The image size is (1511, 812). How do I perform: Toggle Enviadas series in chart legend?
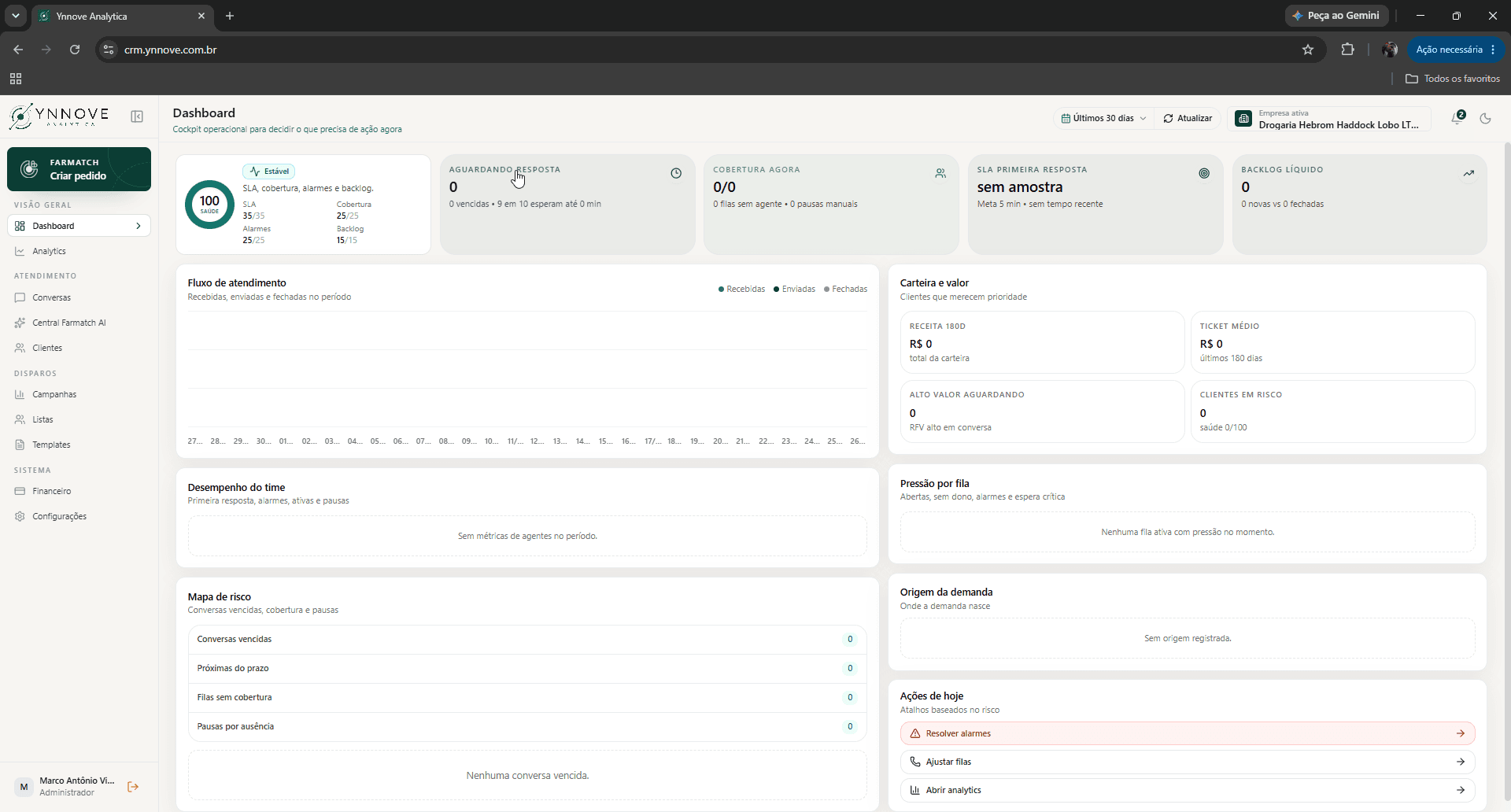point(794,289)
